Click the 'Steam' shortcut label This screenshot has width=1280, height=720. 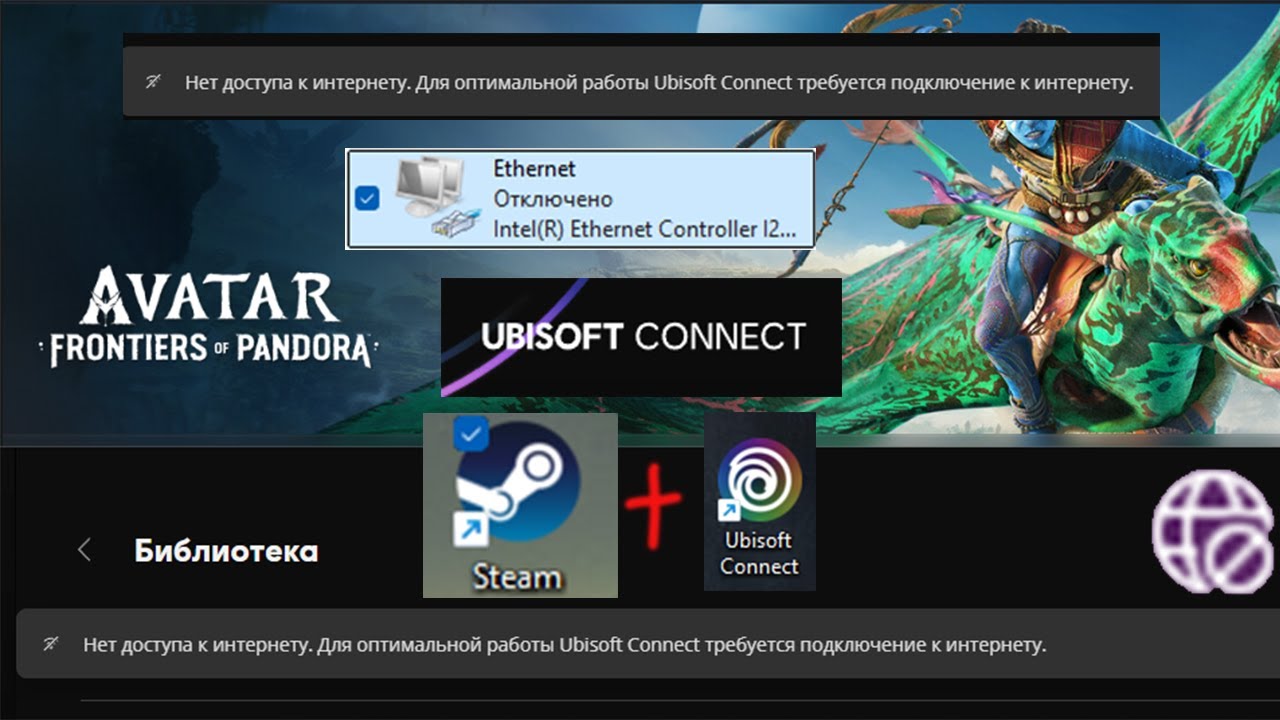517,577
